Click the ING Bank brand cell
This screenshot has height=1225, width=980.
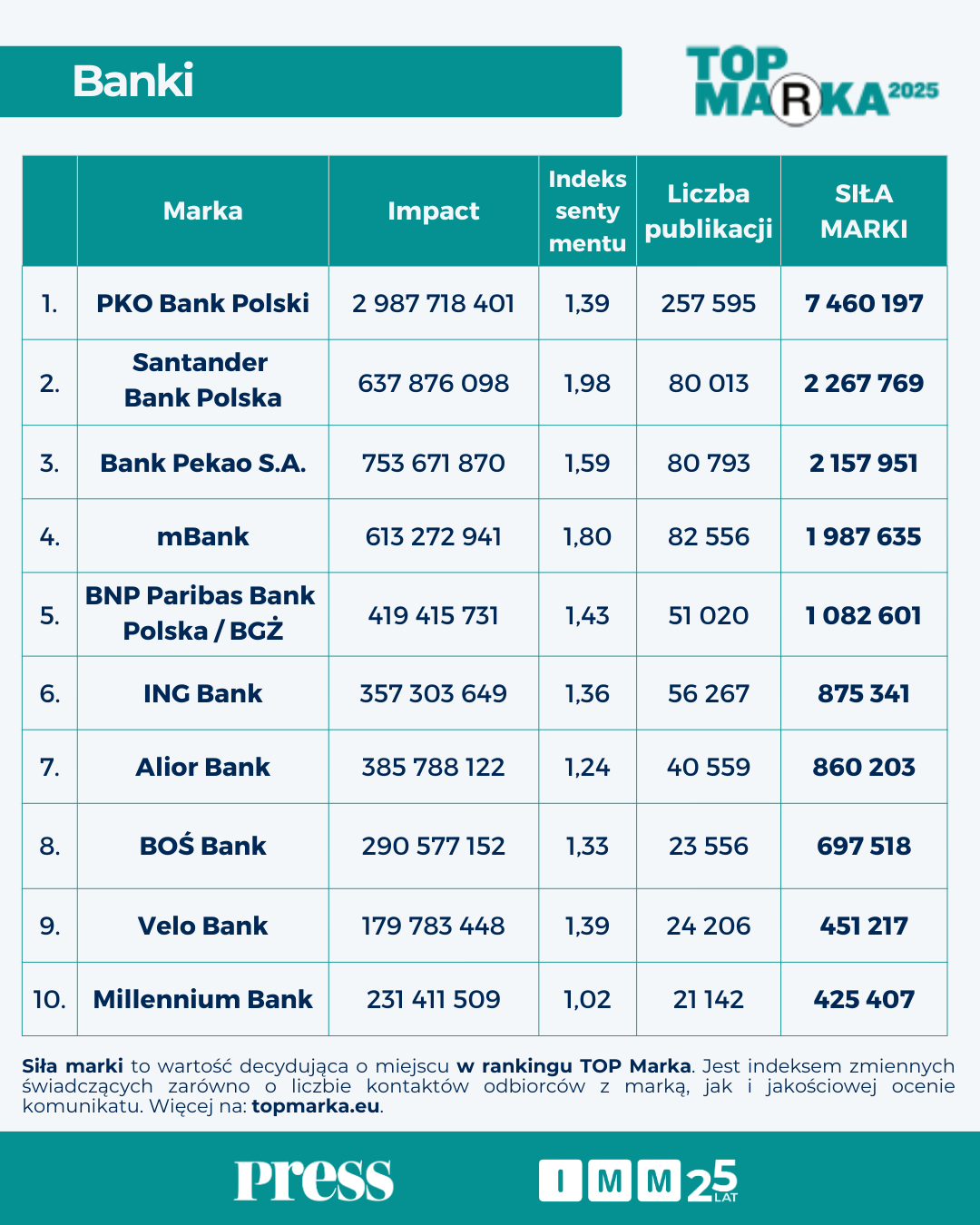point(203,693)
